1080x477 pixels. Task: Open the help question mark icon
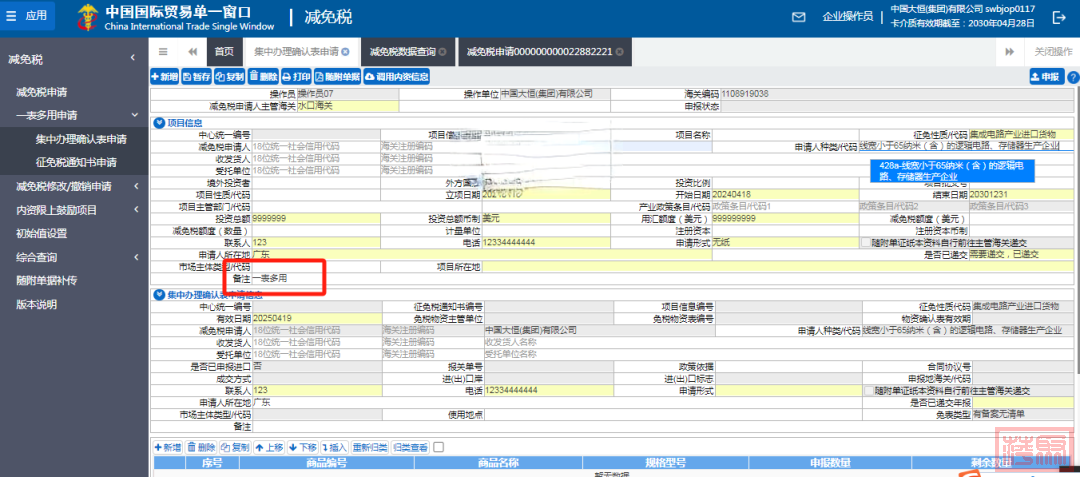click(x=1072, y=78)
